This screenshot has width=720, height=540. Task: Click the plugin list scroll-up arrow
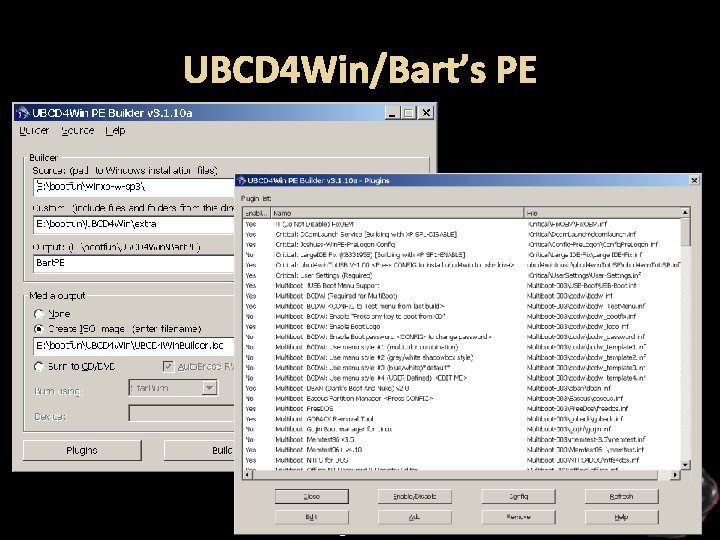(x=685, y=213)
